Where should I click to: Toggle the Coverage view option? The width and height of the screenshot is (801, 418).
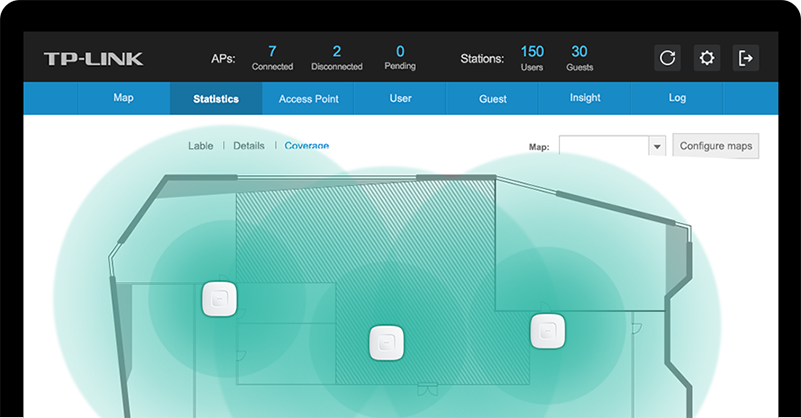coord(306,146)
